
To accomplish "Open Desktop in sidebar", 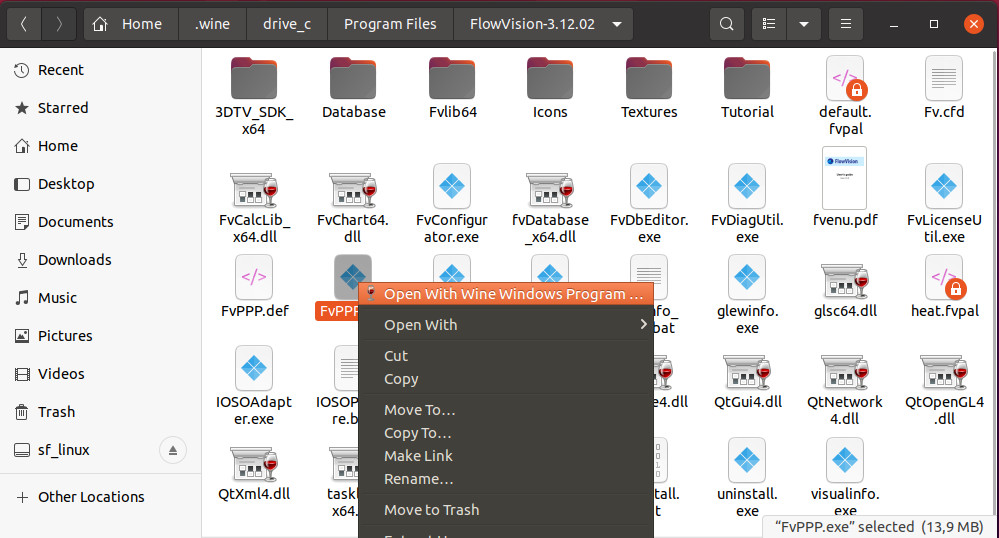I will pyautogui.click(x=101, y=184).
